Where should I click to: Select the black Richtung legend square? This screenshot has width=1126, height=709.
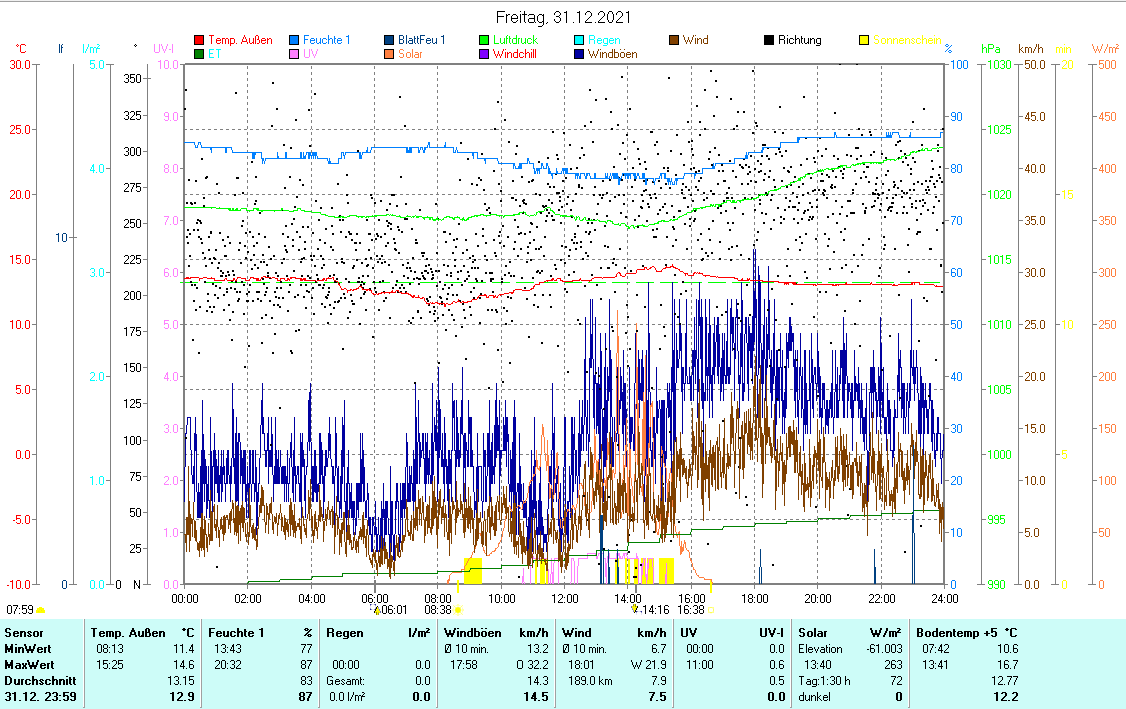[x=769, y=40]
